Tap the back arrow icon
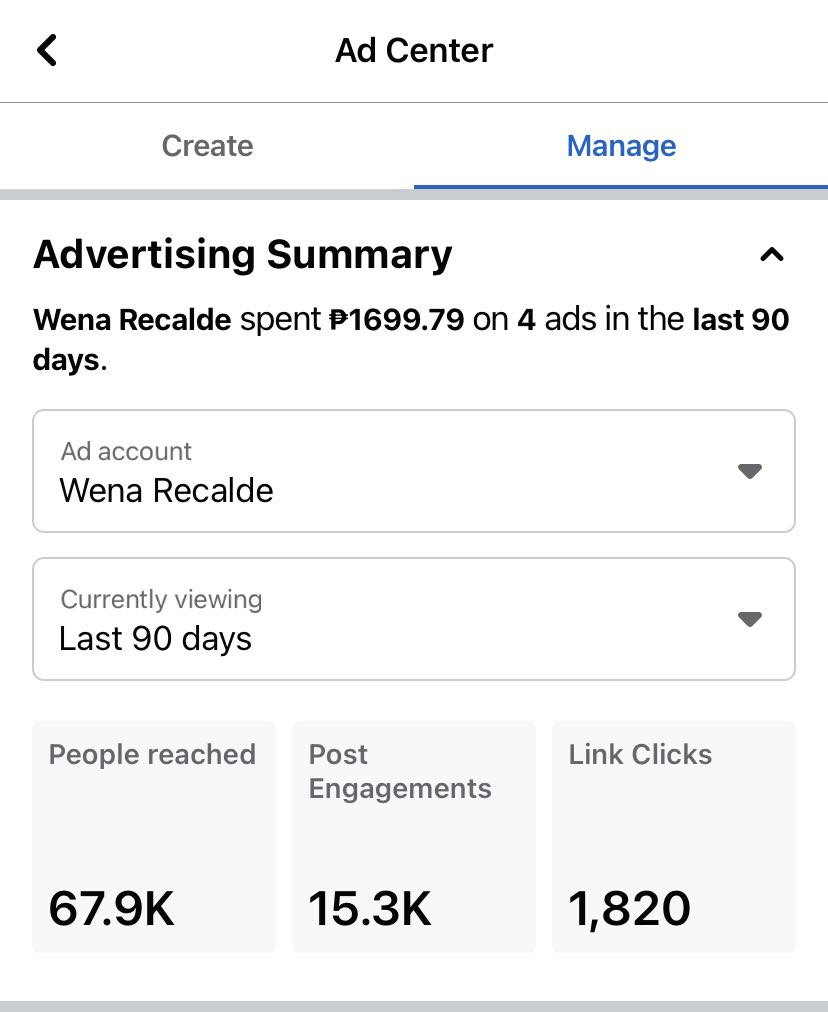The width and height of the screenshot is (828, 1012). (47, 50)
